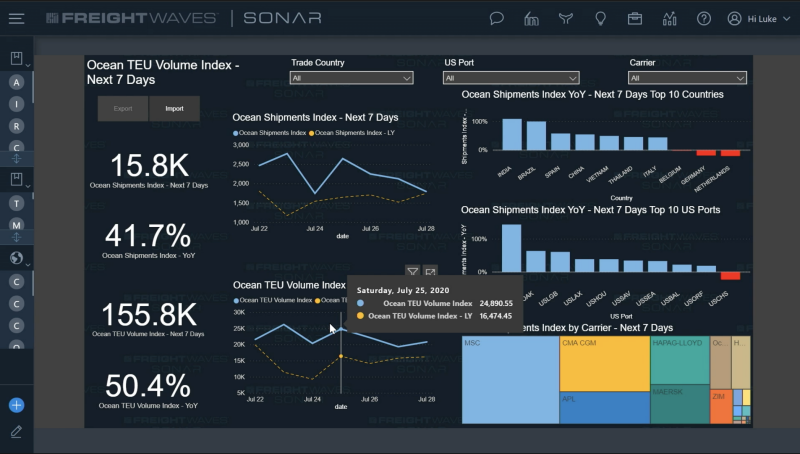The width and height of the screenshot is (800, 454).
Task: Toggle the blue Ocean TEU Volume Index legend
Action: pyautogui.click(x=271, y=300)
